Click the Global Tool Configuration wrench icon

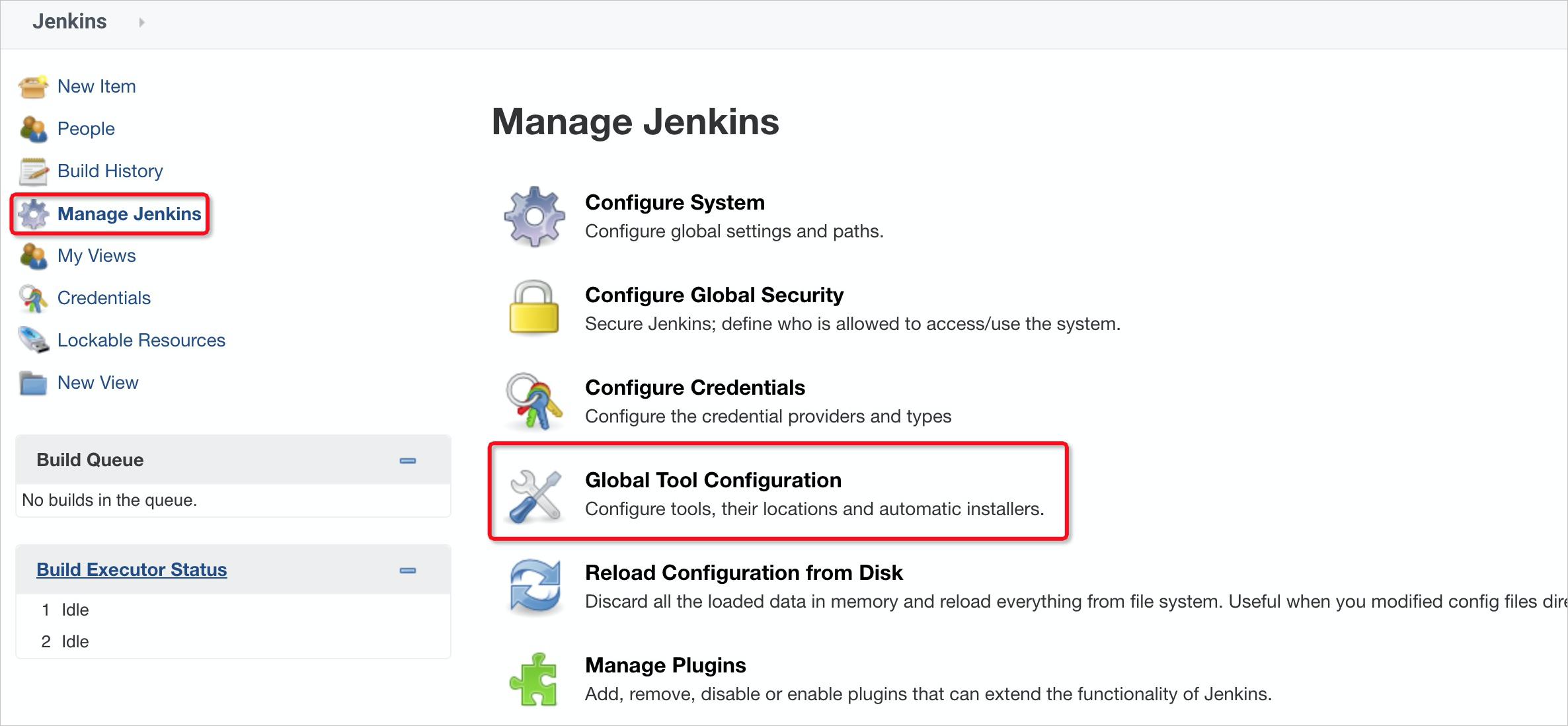click(535, 496)
